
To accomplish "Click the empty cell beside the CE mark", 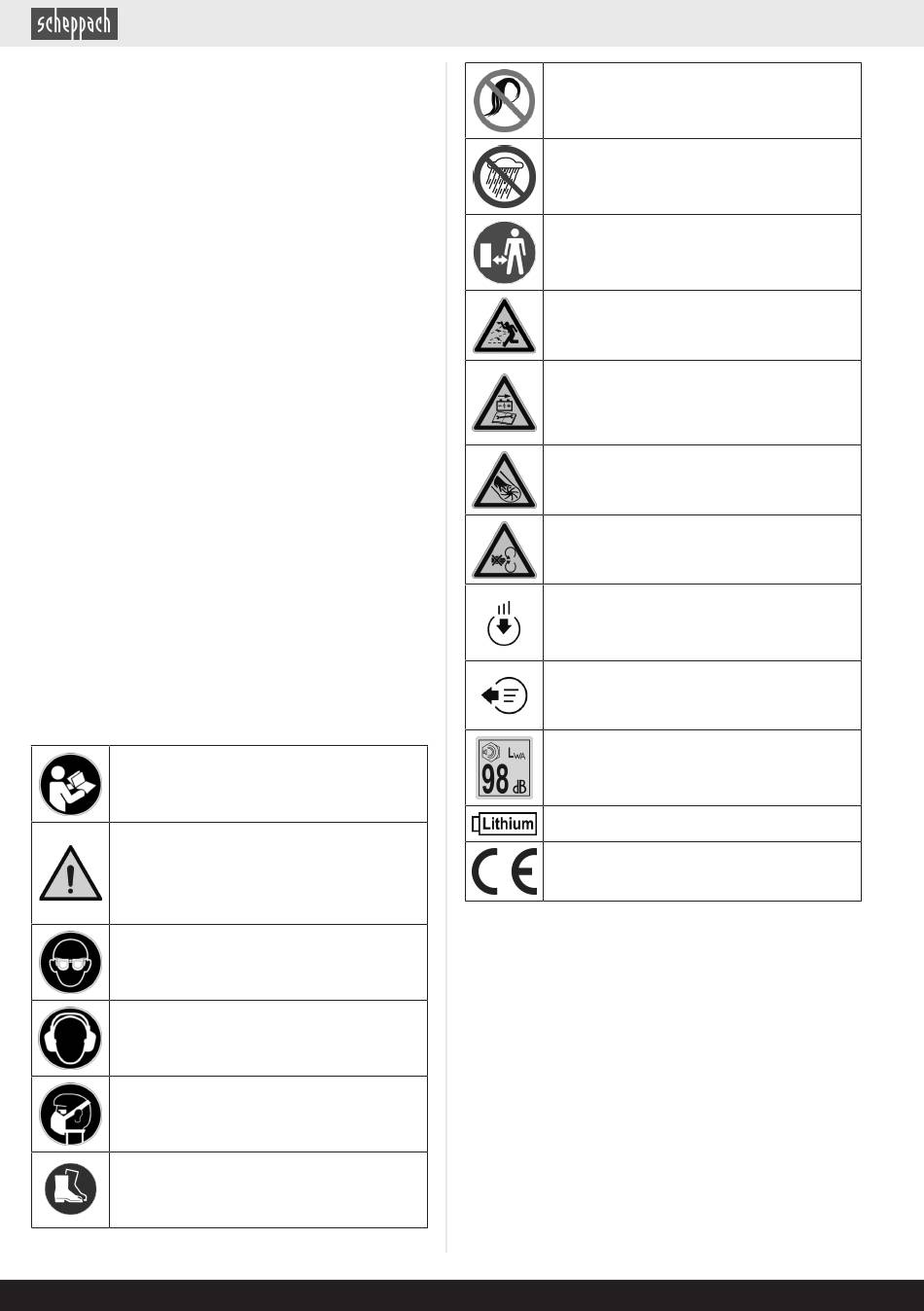I will (701, 871).
